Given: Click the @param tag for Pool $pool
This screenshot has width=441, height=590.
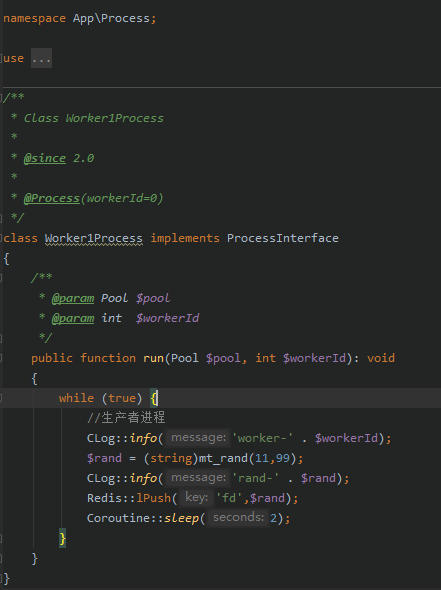Looking at the screenshot, I should [x=73, y=298].
